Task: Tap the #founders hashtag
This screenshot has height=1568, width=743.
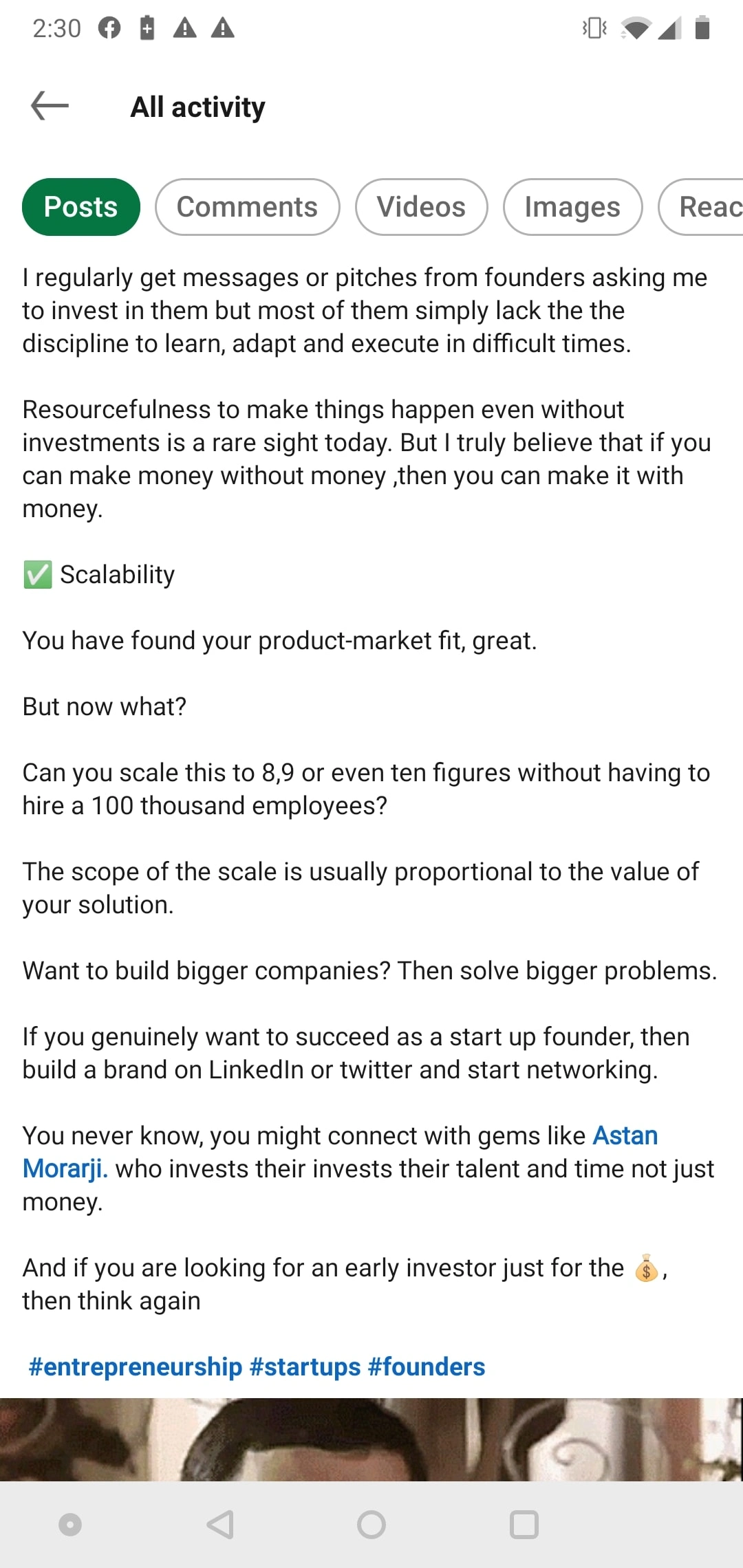Action: (x=427, y=1366)
